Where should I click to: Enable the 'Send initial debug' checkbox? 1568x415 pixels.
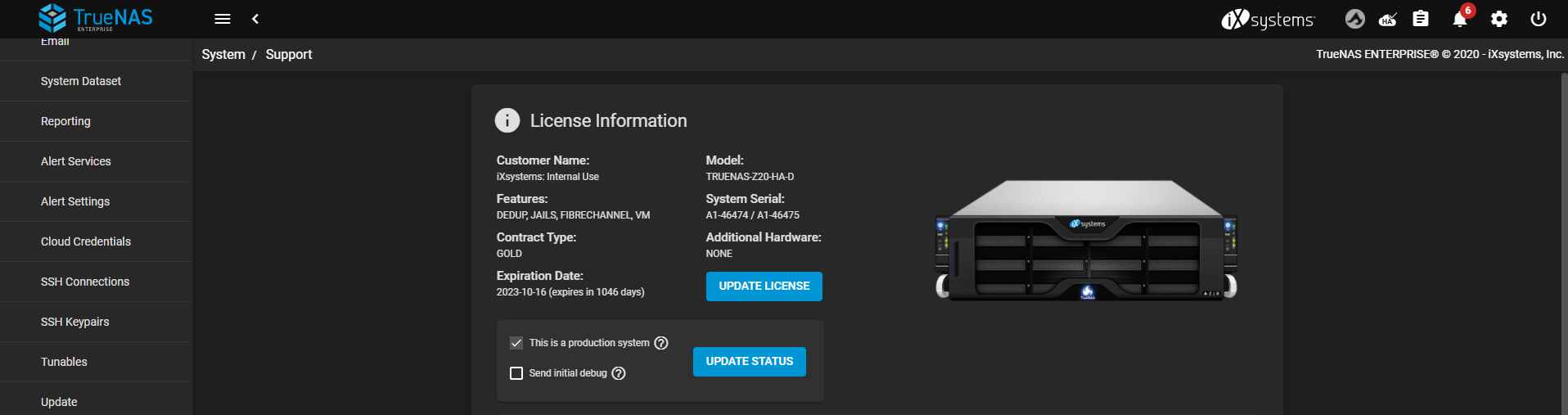pos(516,373)
